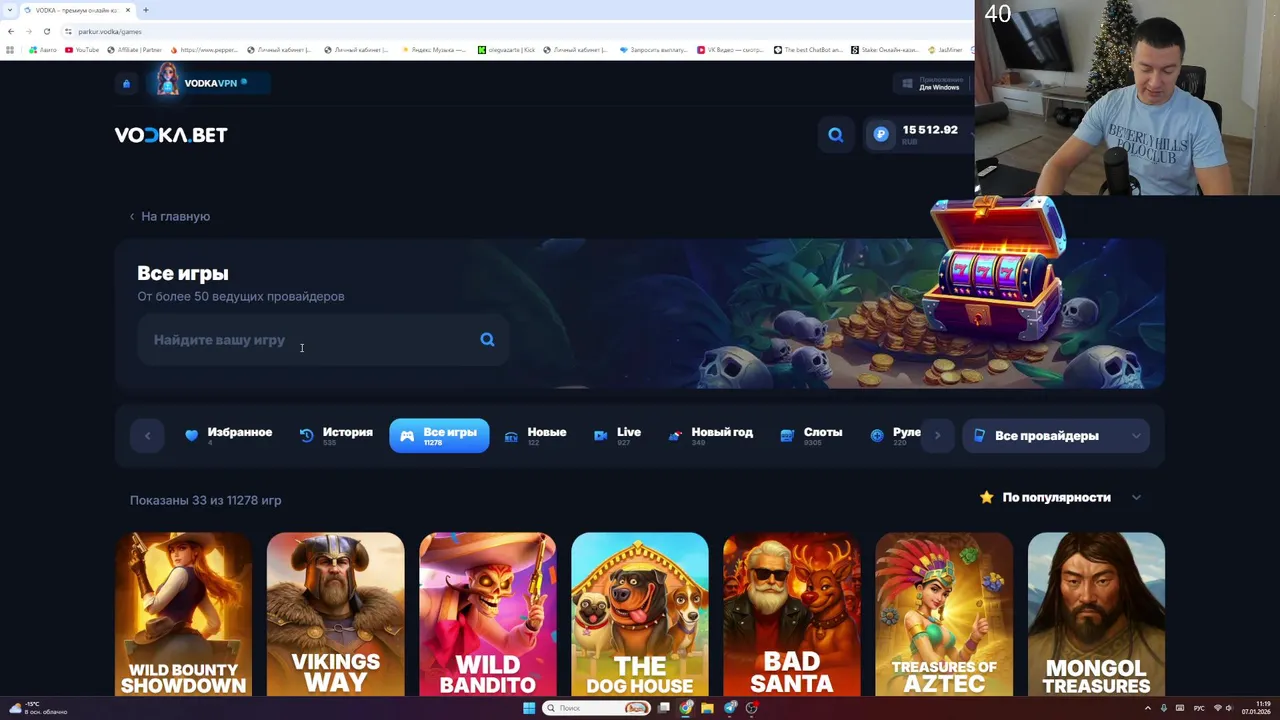
Task: Select the Все игры category tab
Action: [x=439, y=435]
